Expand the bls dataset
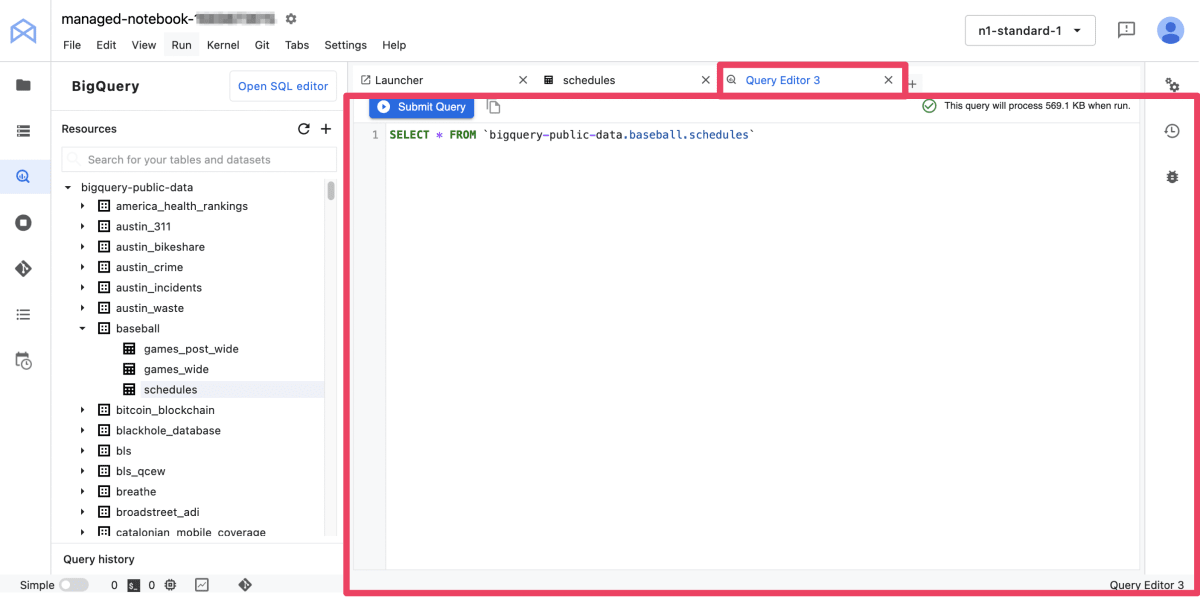Image resolution: width=1200 pixels, height=612 pixels. (83, 451)
